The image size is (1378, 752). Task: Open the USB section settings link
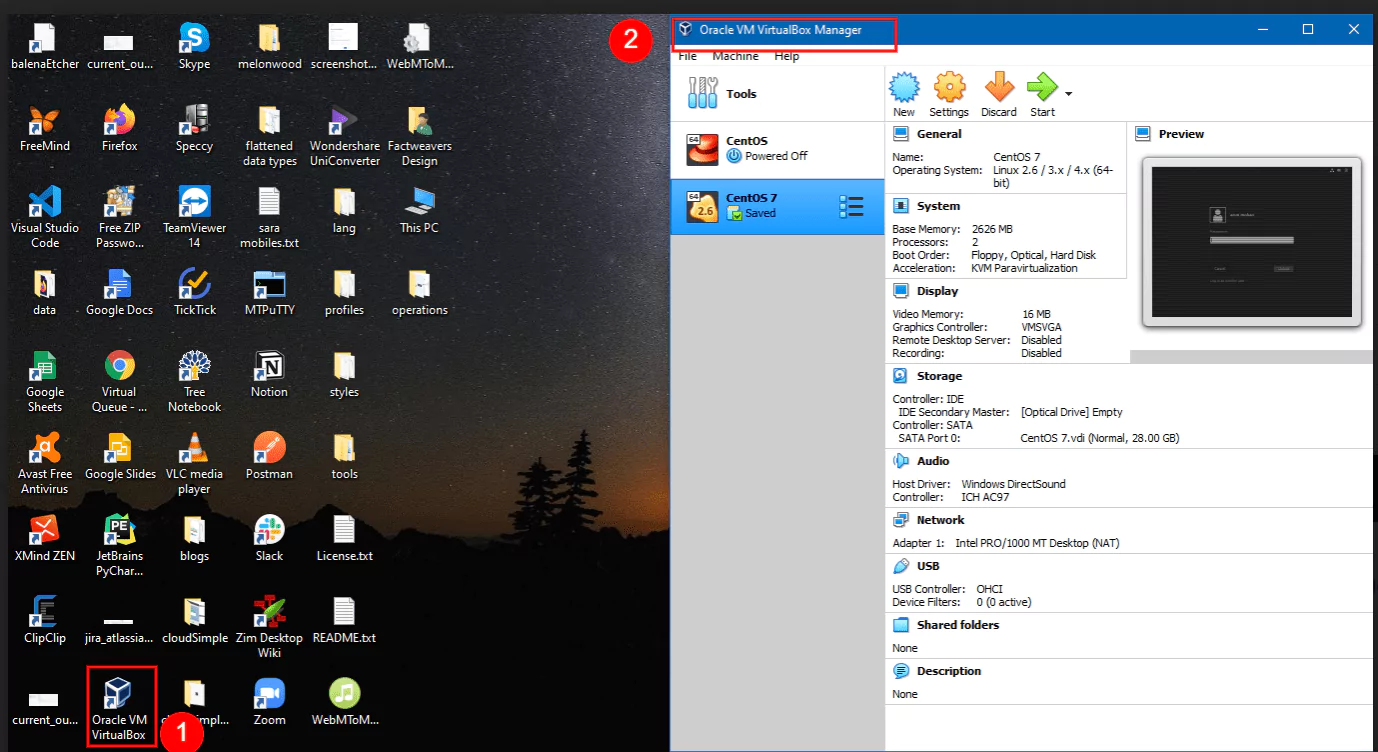(x=928, y=566)
